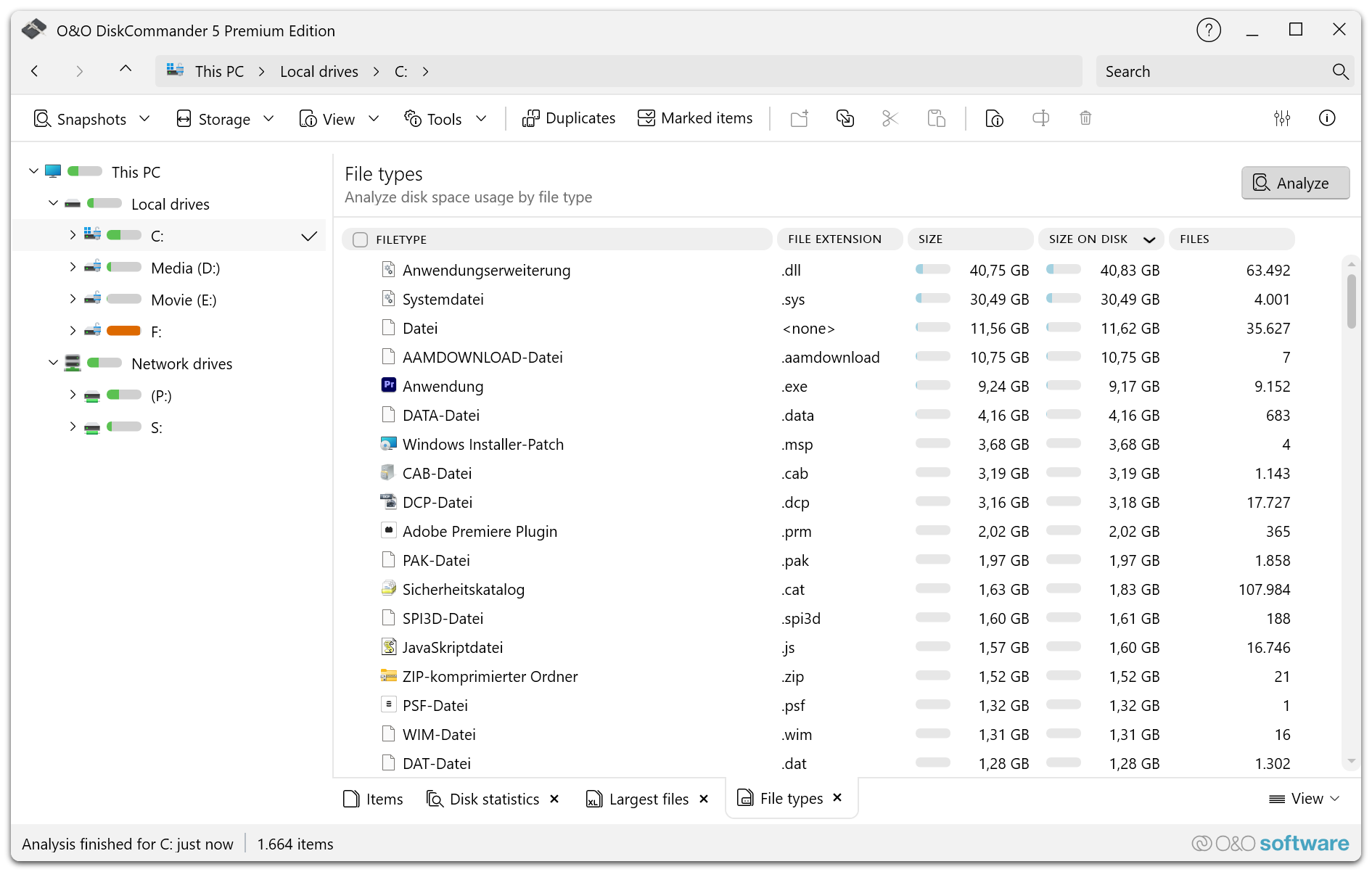Viewport: 1372px width, 872px height.
Task: Open the Storage dropdown menu
Action: pos(225,119)
